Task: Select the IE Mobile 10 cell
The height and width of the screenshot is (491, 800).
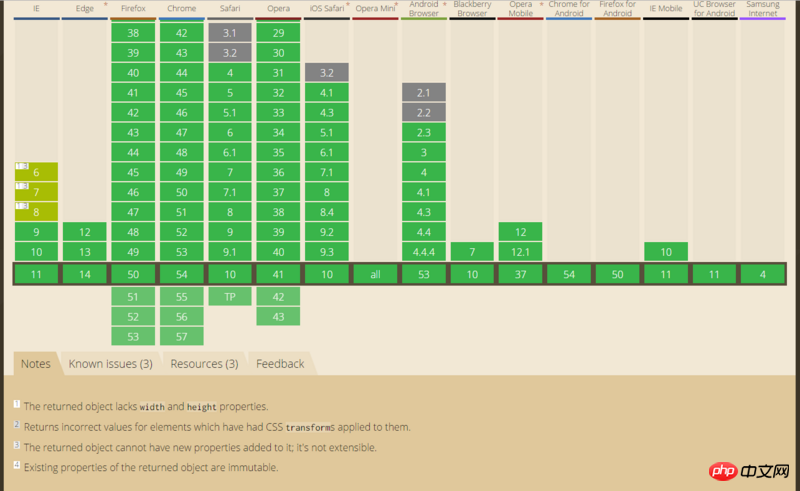Action: point(666,252)
